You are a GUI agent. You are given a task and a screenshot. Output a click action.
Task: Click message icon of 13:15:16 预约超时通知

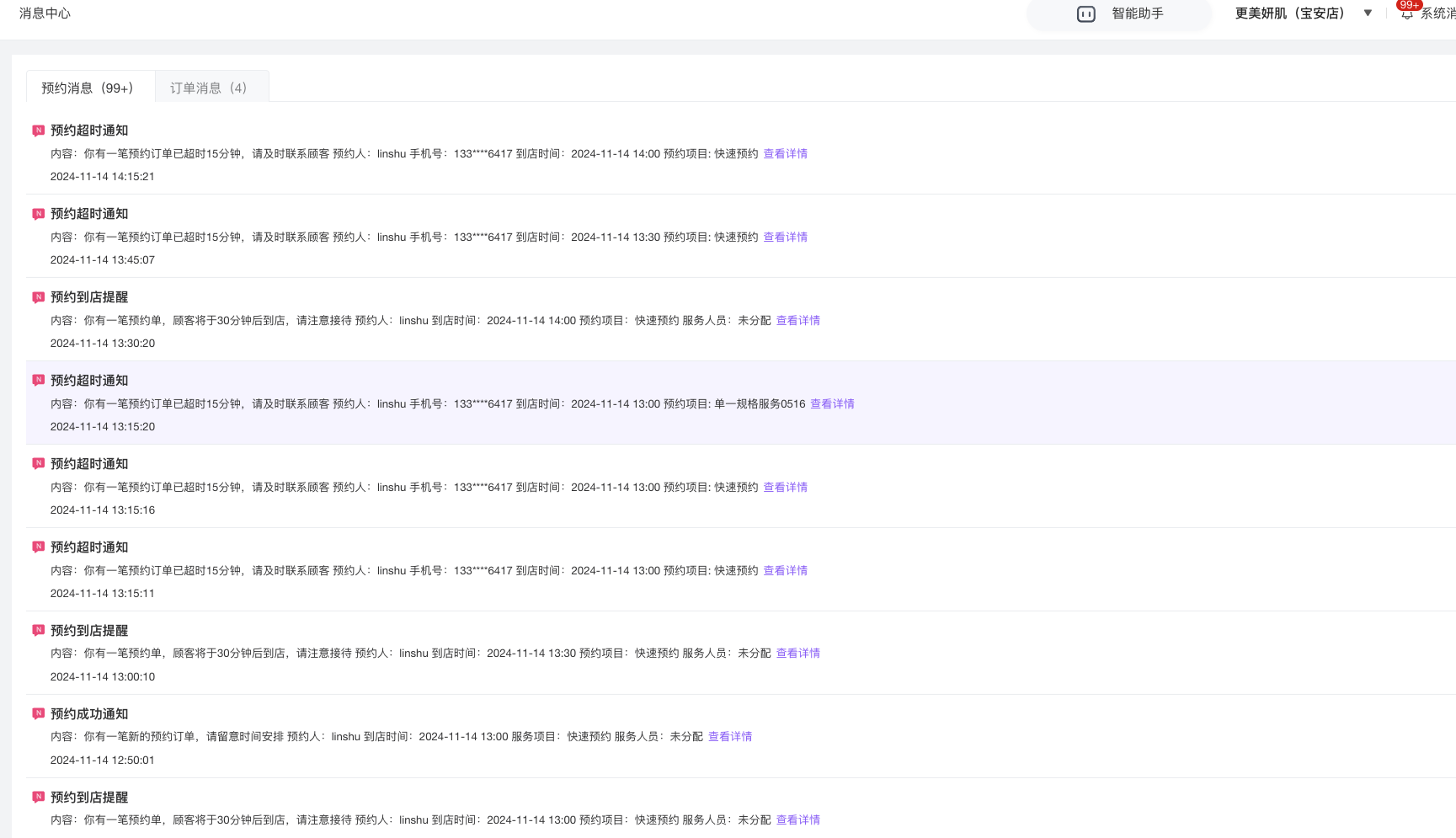click(x=38, y=464)
